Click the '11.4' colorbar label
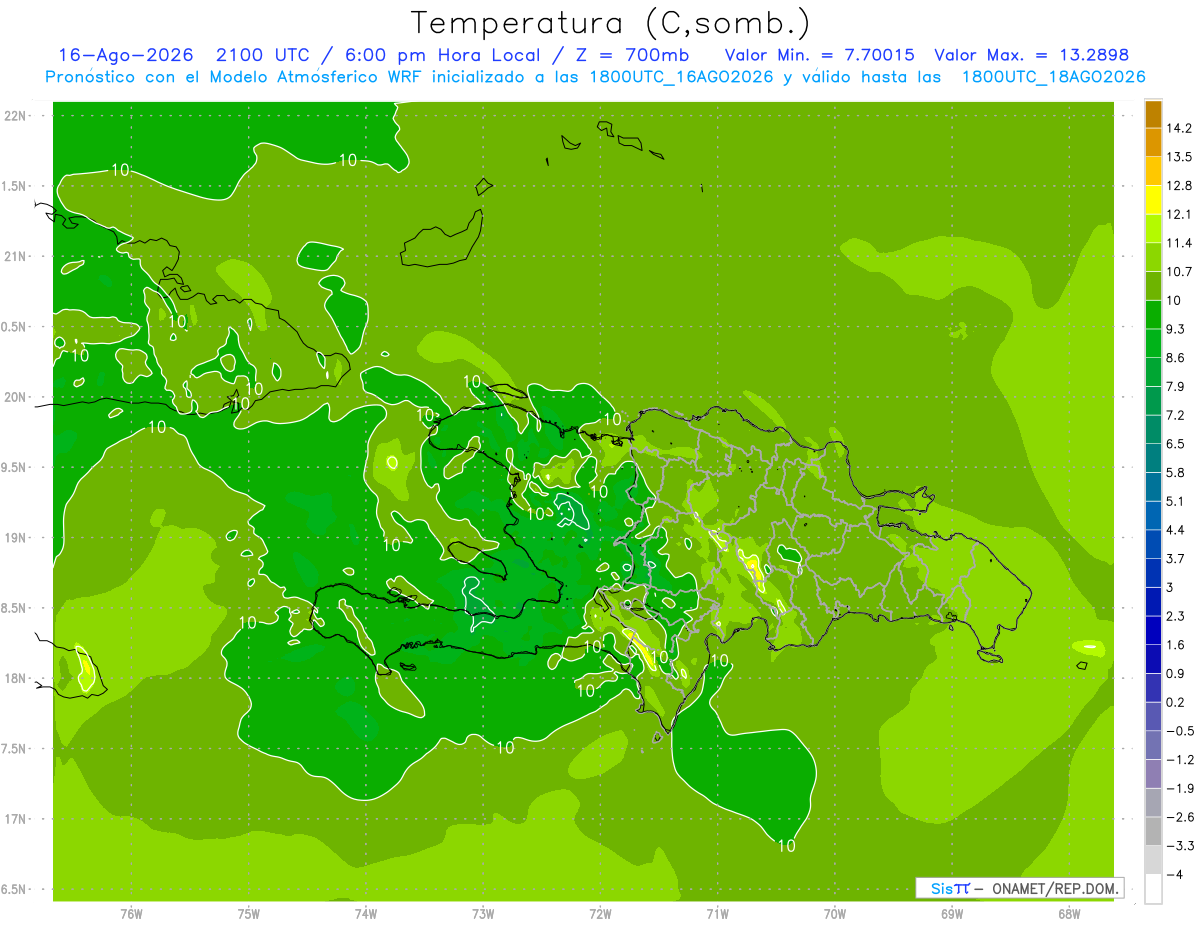The height and width of the screenshot is (927, 1200). (x=1181, y=243)
